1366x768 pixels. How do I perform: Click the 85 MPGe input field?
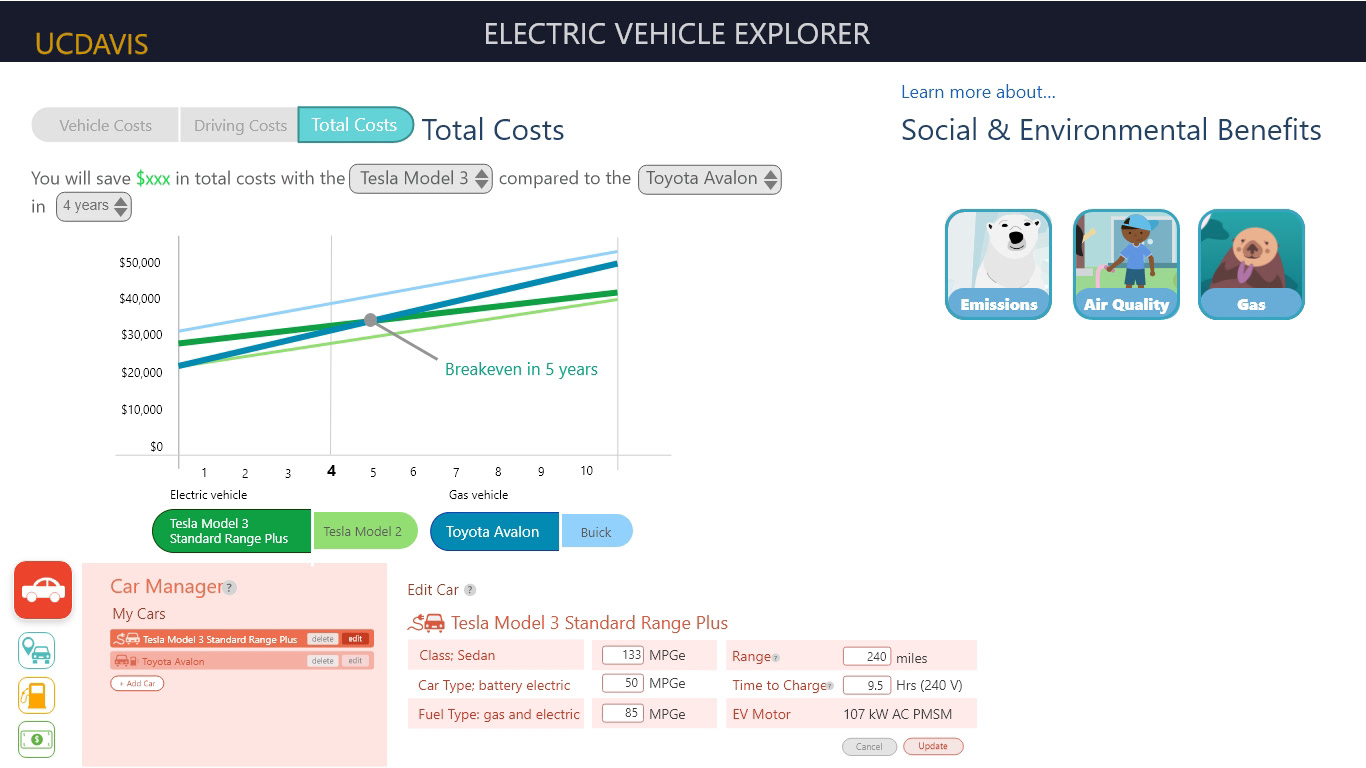(622, 713)
